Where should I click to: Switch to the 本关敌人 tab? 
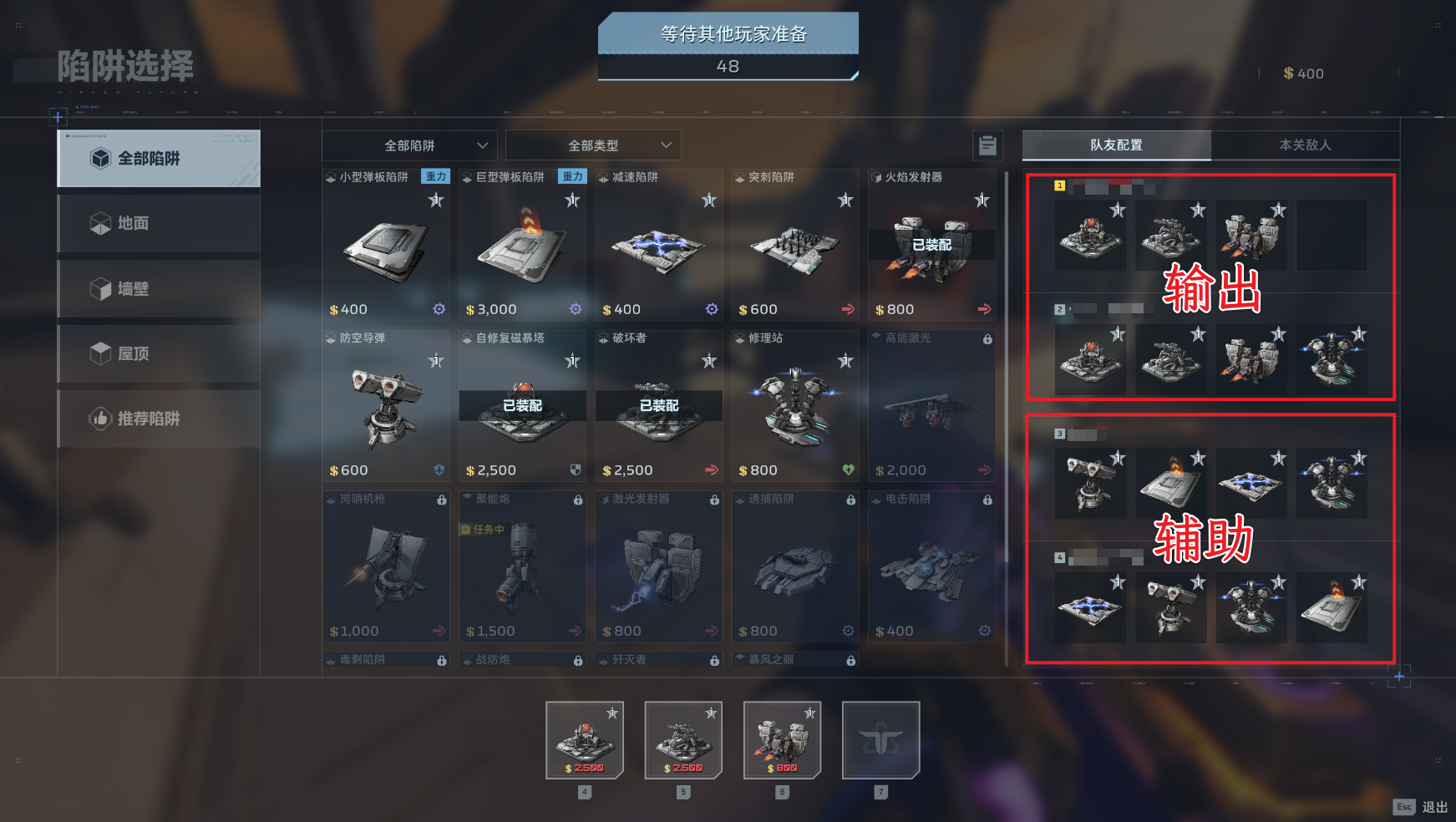(x=1305, y=145)
